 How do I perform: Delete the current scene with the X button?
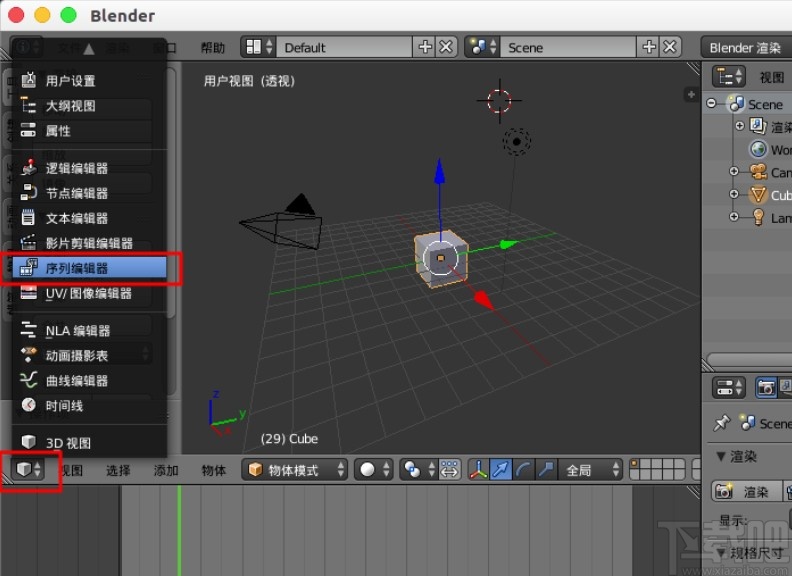point(670,47)
